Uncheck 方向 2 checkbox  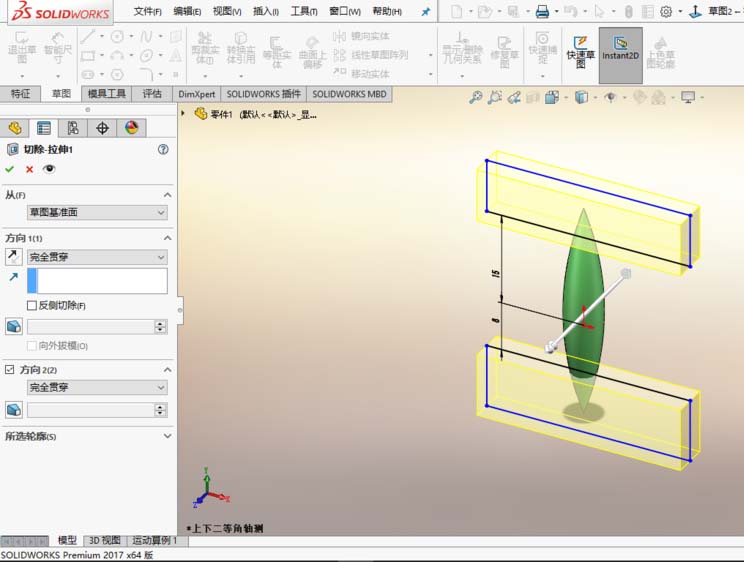9,369
